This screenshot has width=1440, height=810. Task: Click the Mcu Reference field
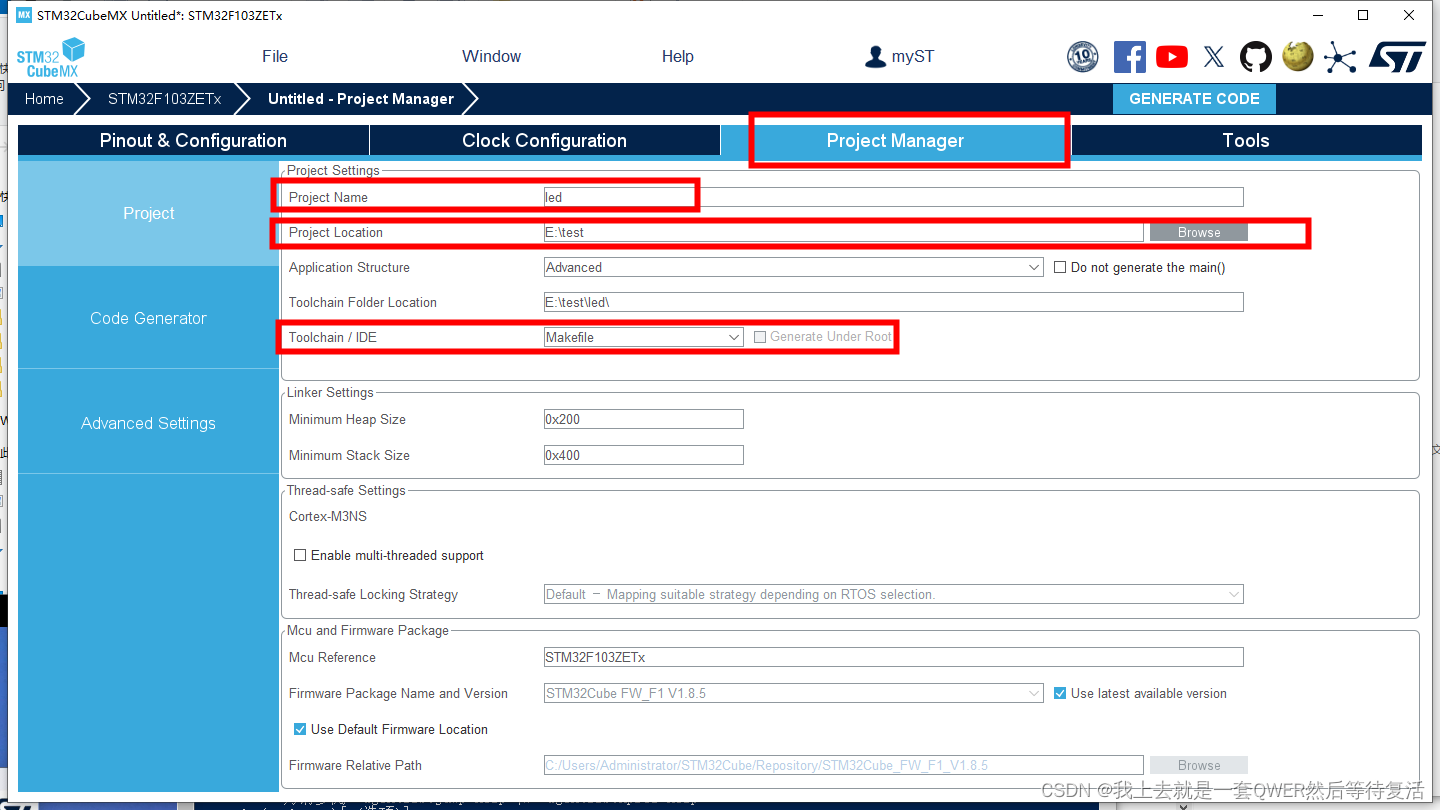point(893,657)
